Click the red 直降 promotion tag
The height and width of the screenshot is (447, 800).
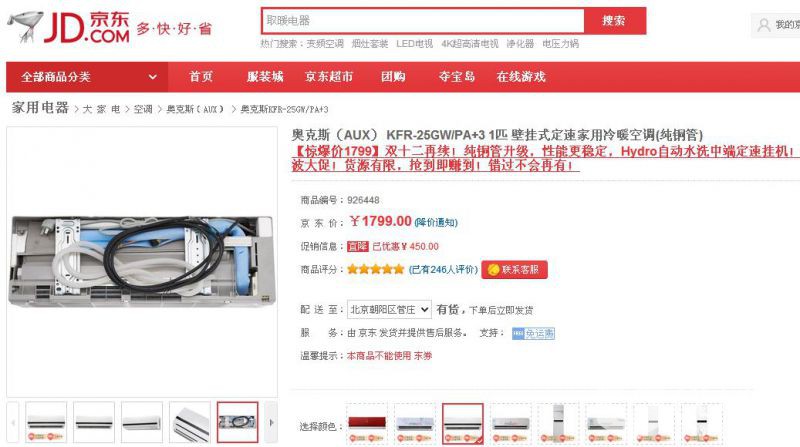[x=358, y=246]
